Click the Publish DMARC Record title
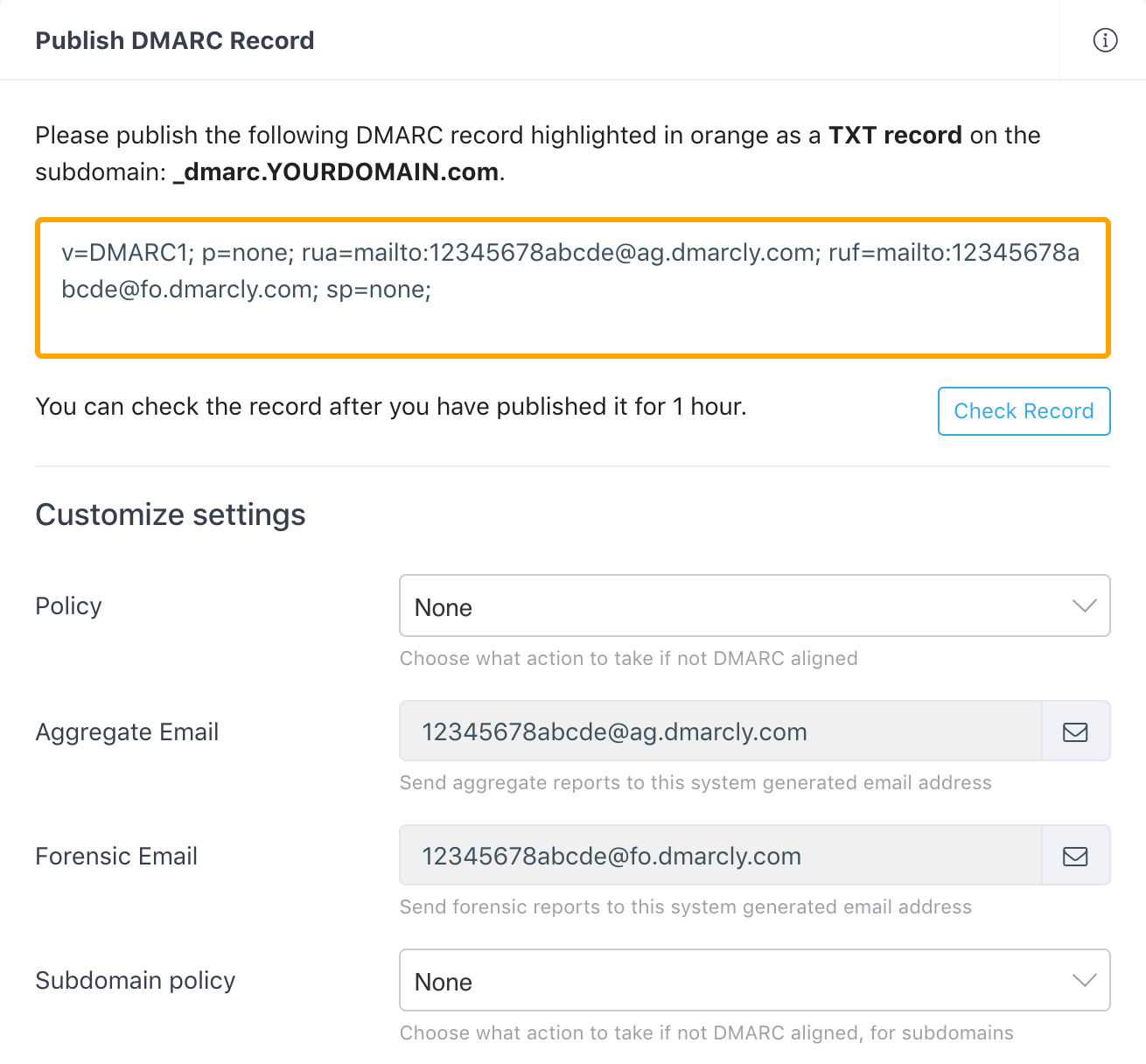The image size is (1146, 1064). click(174, 40)
